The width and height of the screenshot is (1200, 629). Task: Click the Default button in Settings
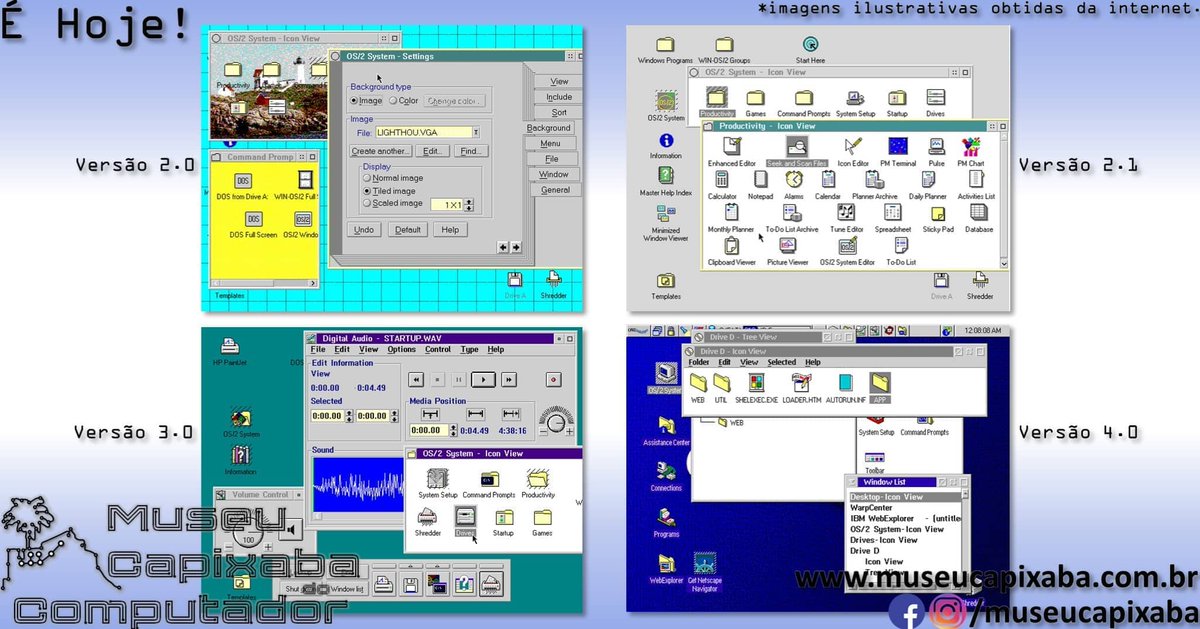point(407,230)
